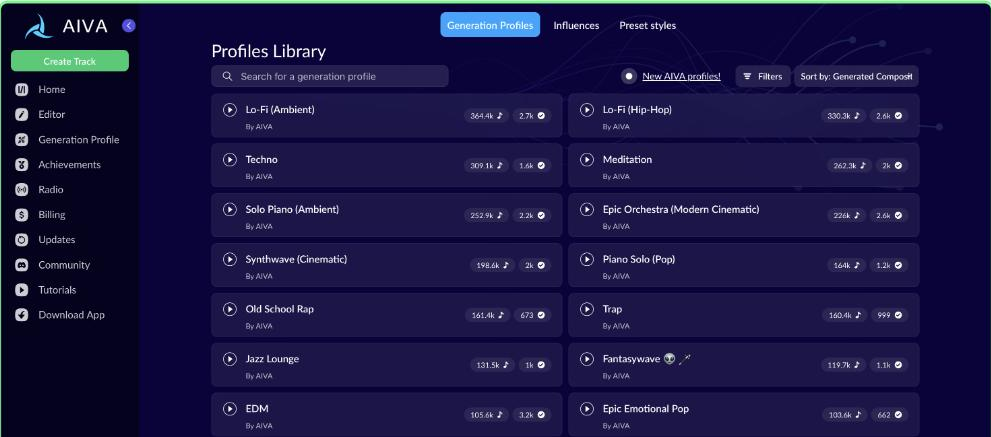Image resolution: width=991 pixels, height=437 pixels.
Task: Play the Solo Piano (Ambient) preview
Action: (229, 209)
